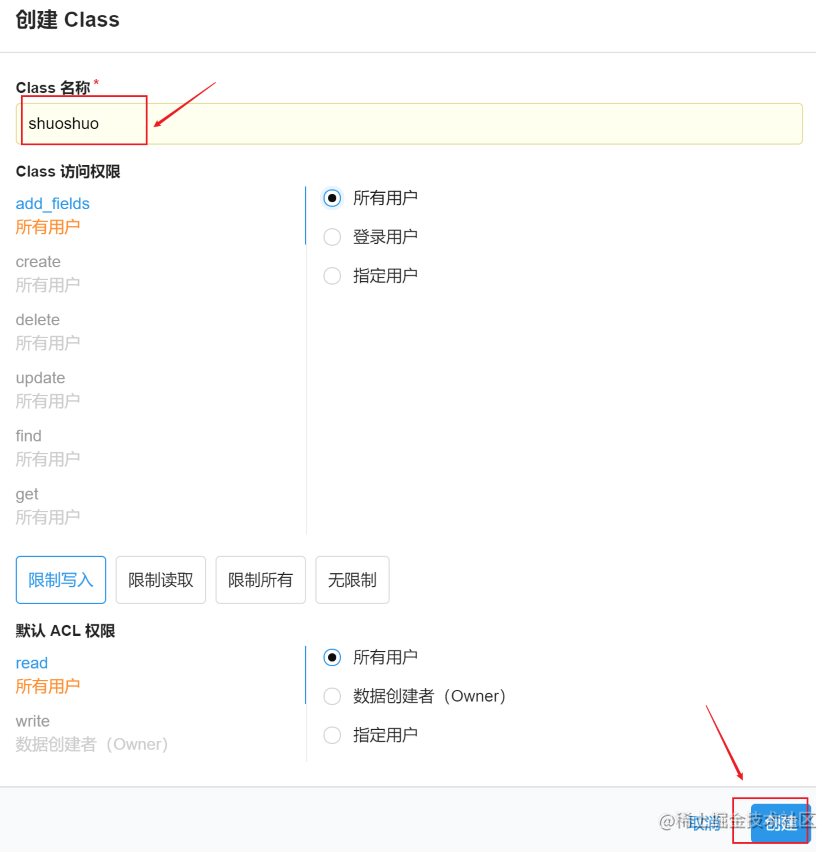Screen dimensions: 840x854
Task: Open the get permission item
Action: (x=47, y=506)
